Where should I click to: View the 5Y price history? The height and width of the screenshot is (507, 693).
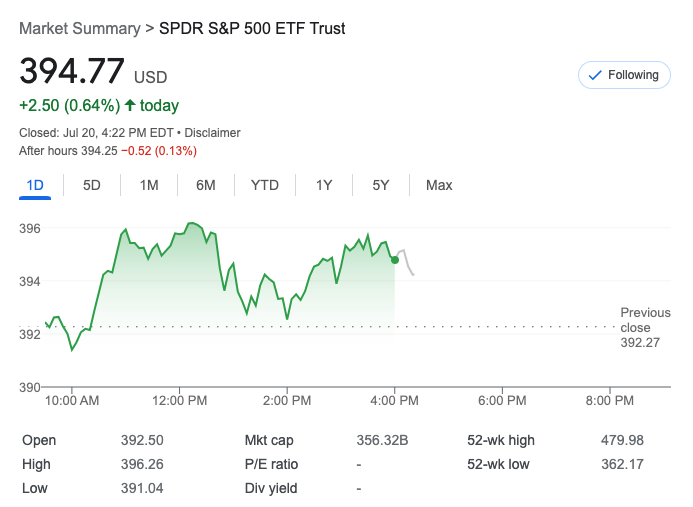pos(381,185)
